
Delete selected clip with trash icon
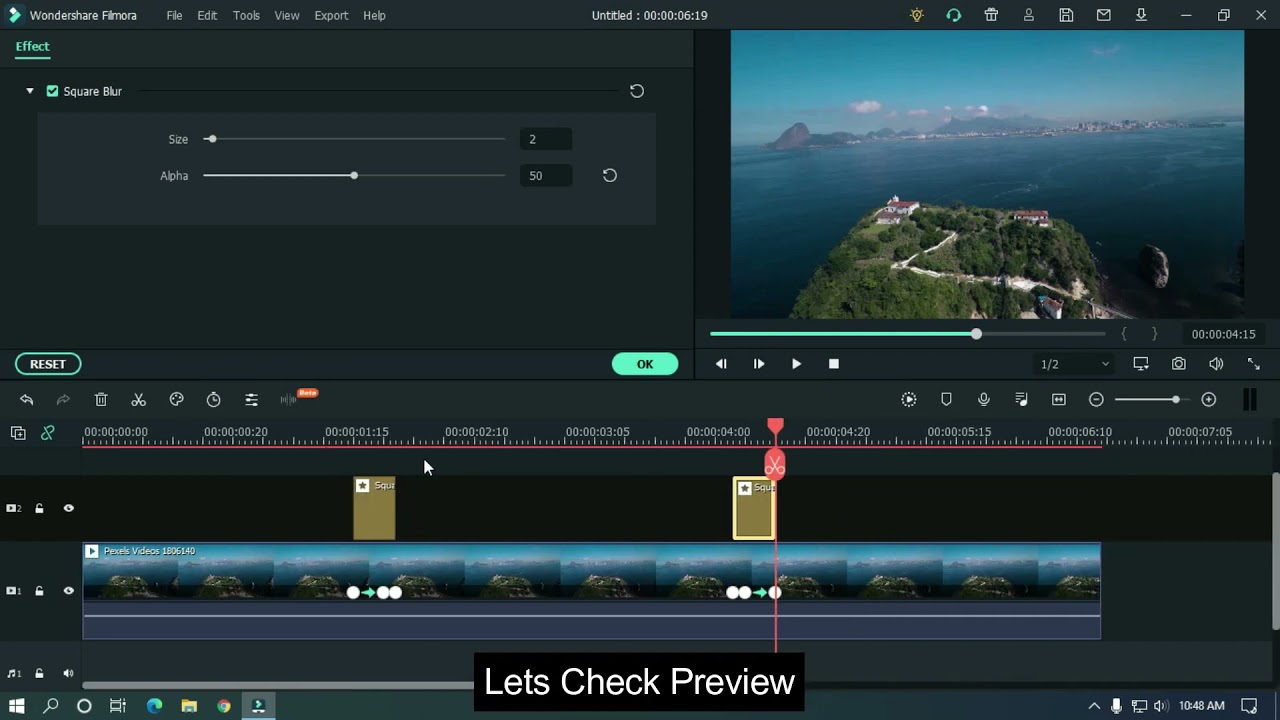click(101, 400)
